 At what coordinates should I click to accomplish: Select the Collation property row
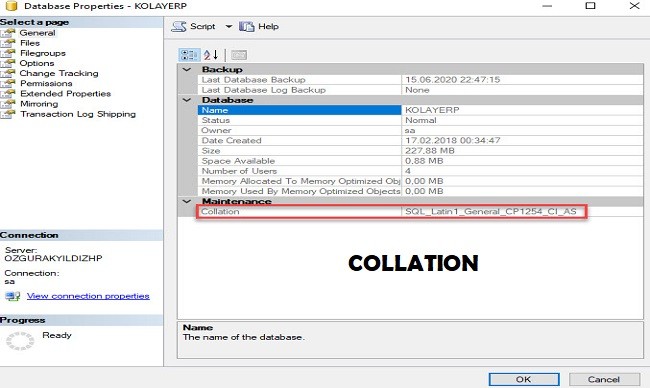pos(420,211)
